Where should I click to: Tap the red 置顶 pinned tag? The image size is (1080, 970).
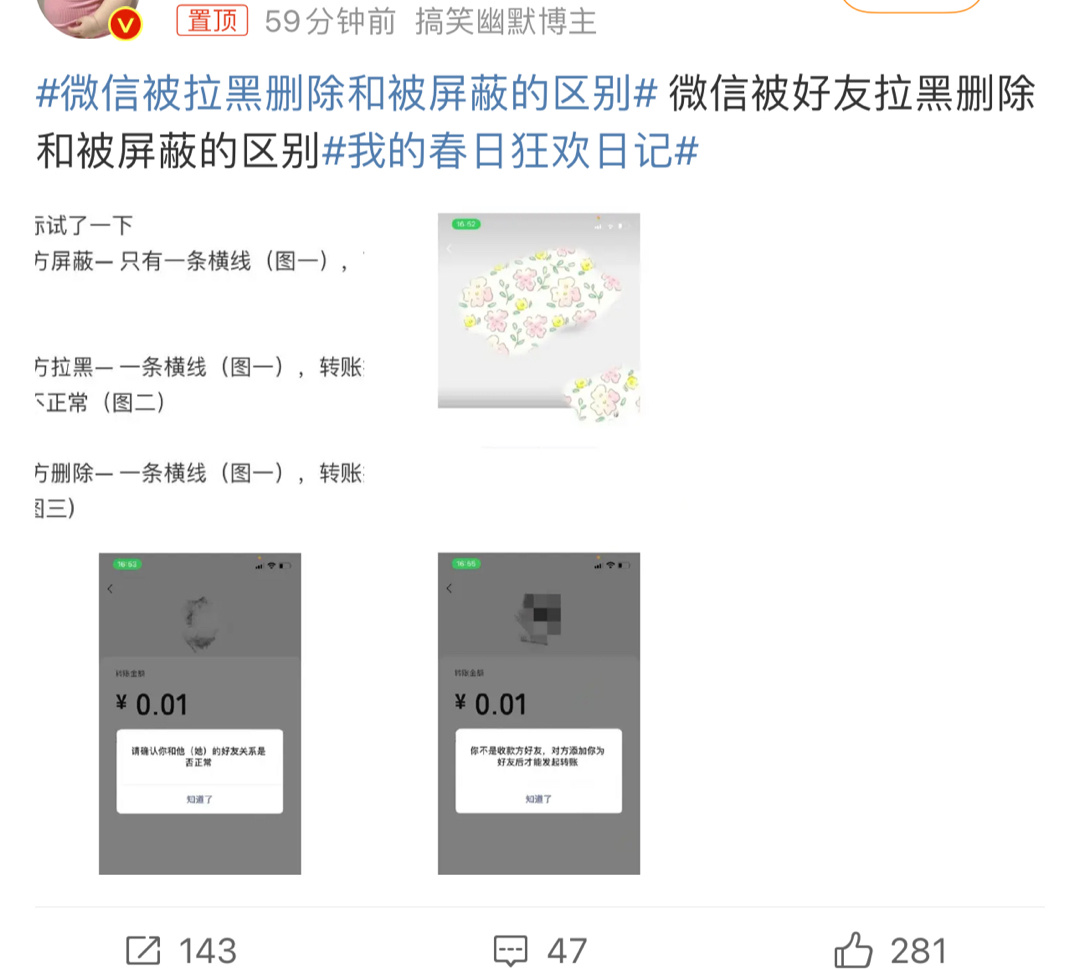click(x=212, y=21)
